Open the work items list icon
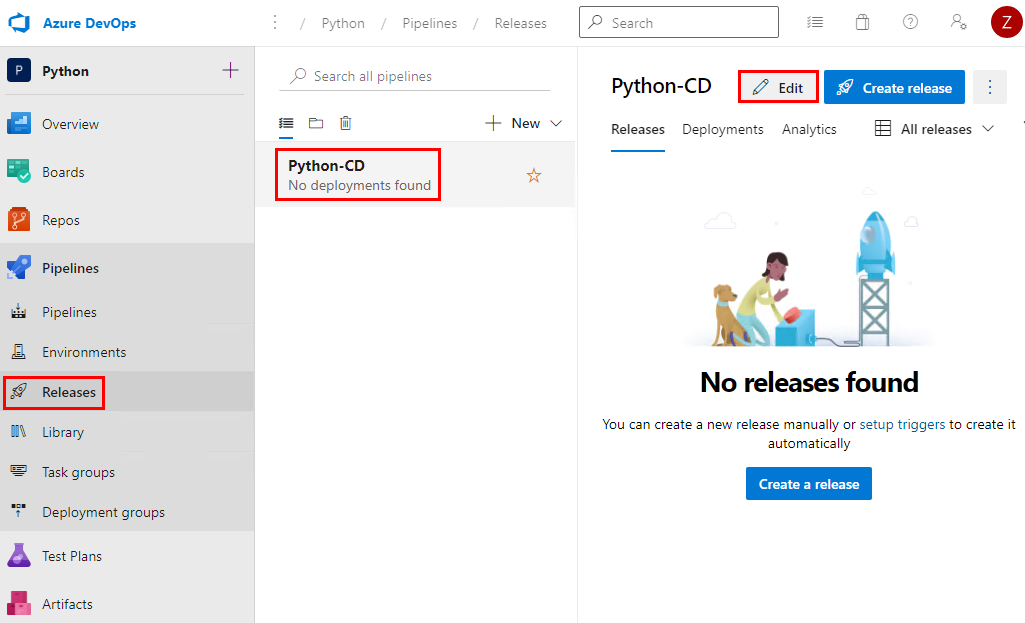1025x623 pixels. [815, 22]
